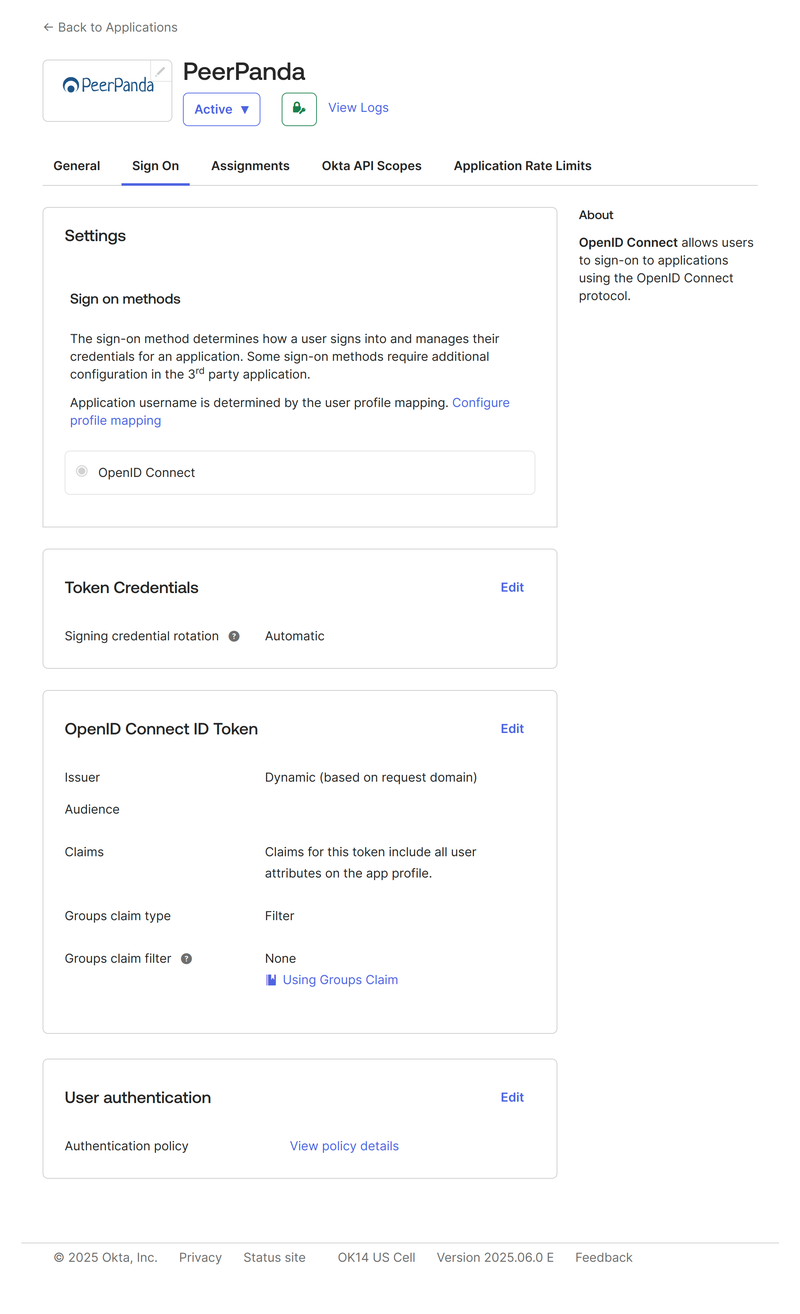Viewport: 800px width, 1314px height.
Task: Select the OpenID Connect radio button
Action: 82,471
